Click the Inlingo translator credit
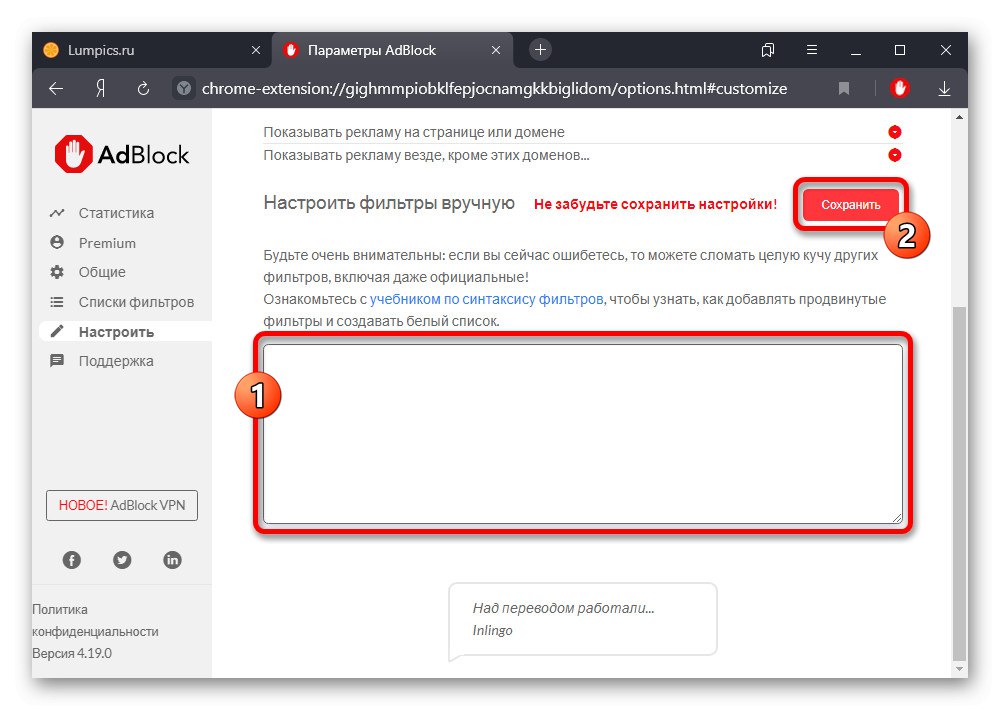 click(x=492, y=630)
